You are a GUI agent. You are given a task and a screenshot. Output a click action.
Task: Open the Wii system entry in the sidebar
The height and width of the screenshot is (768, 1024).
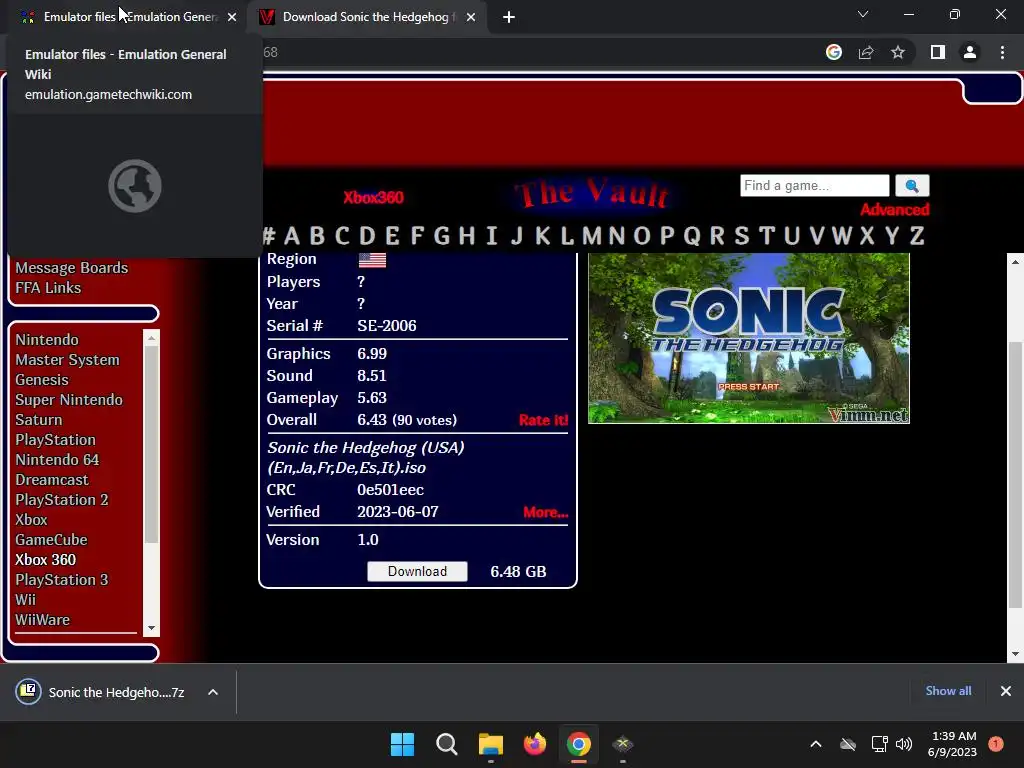(25, 600)
